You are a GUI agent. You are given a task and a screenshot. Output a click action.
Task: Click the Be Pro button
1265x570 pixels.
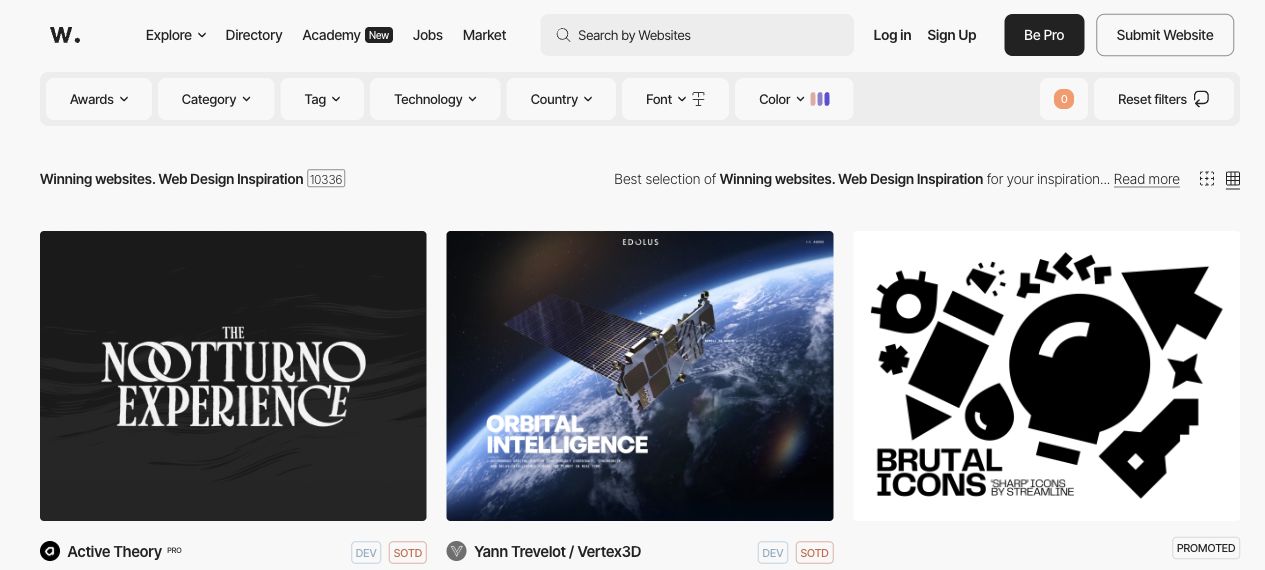tap(1044, 35)
